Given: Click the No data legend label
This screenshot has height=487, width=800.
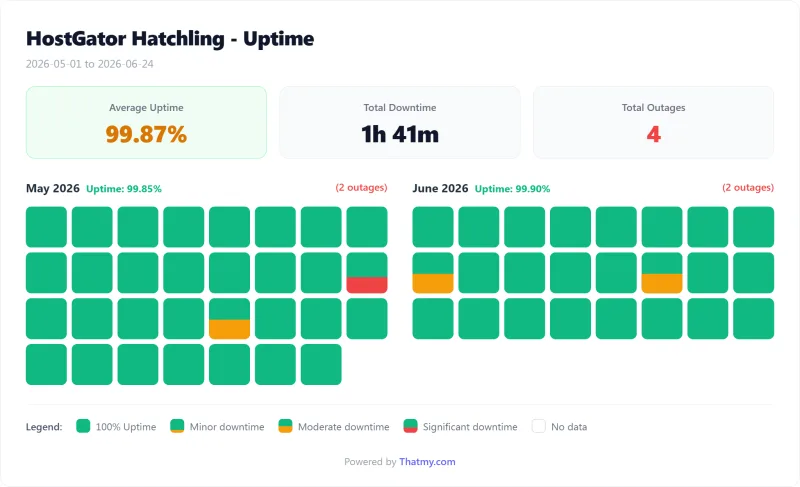Looking at the screenshot, I should 569,427.
